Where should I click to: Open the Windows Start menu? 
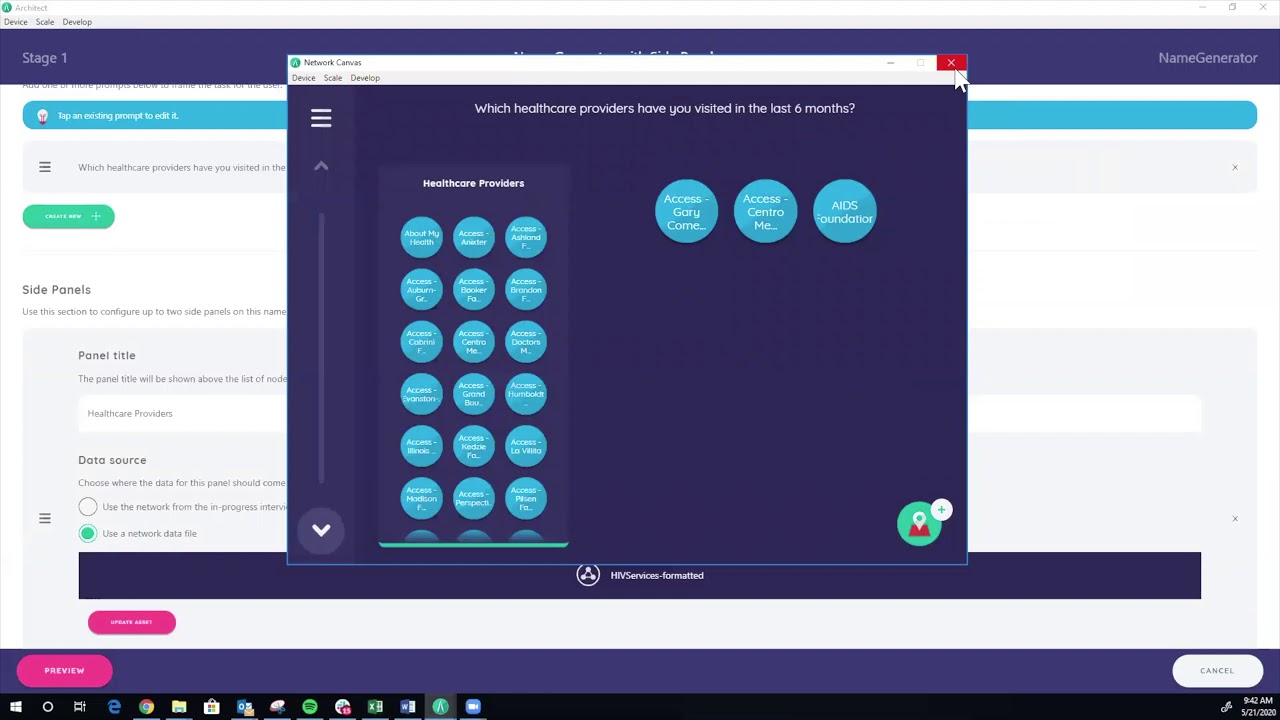pyautogui.click(x=15, y=707)
